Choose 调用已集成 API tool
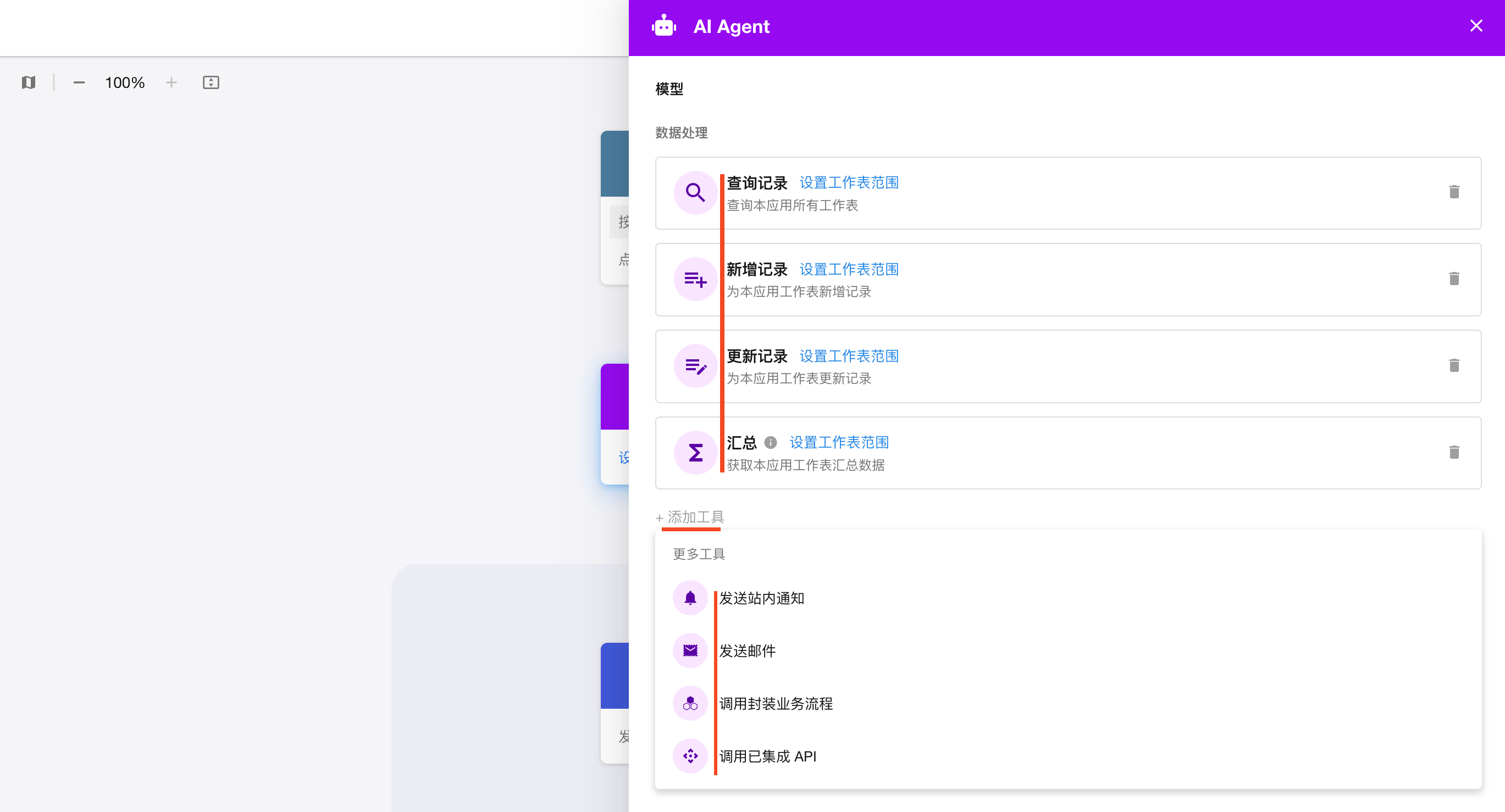 pyautogui.click(x=767, y=757)
